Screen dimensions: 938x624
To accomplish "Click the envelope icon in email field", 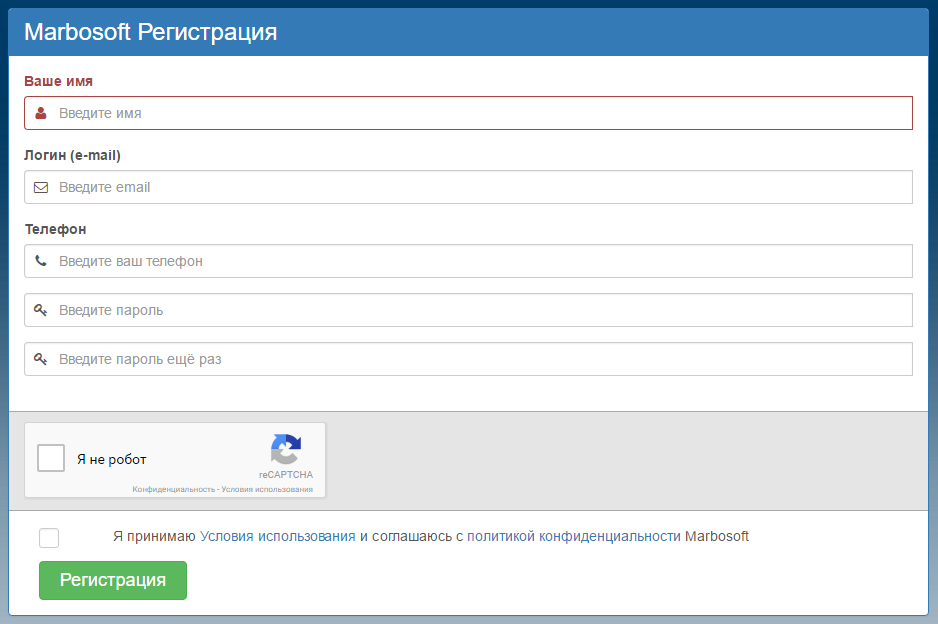I will pos(41,187).
